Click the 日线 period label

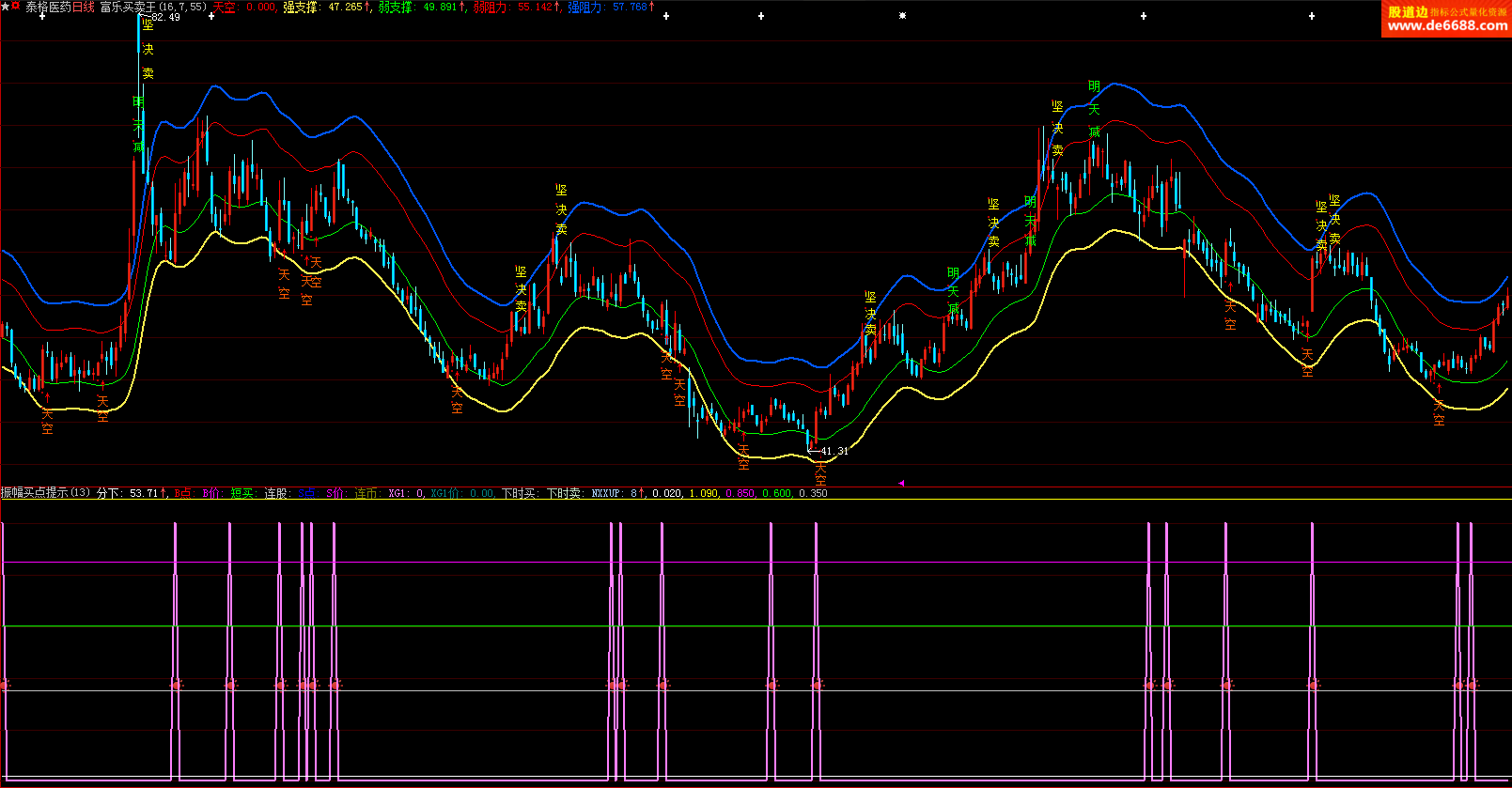click(84, 7)
